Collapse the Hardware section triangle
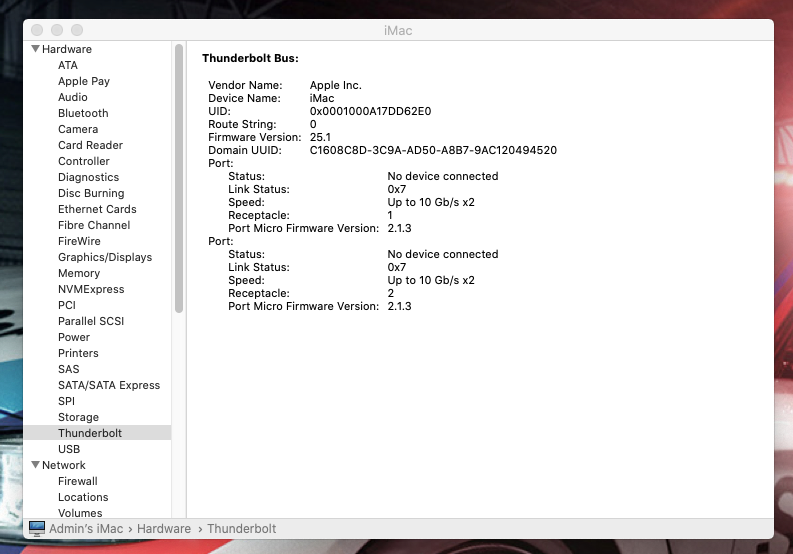Image resolution: width=793 pixels, height=554 pixels. coord(35,49)
